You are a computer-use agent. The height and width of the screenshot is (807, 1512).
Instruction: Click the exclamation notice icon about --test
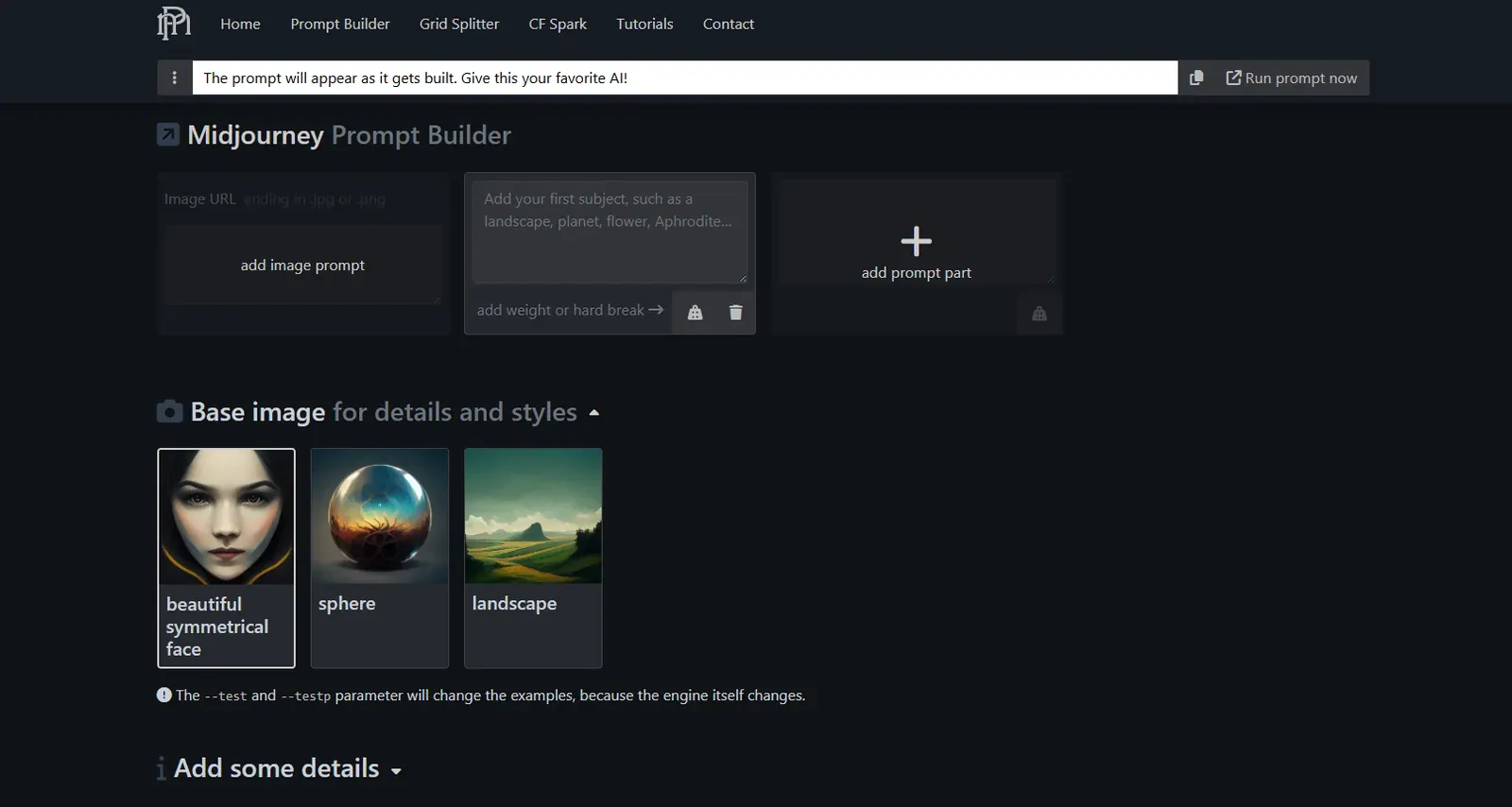point(163,695)
